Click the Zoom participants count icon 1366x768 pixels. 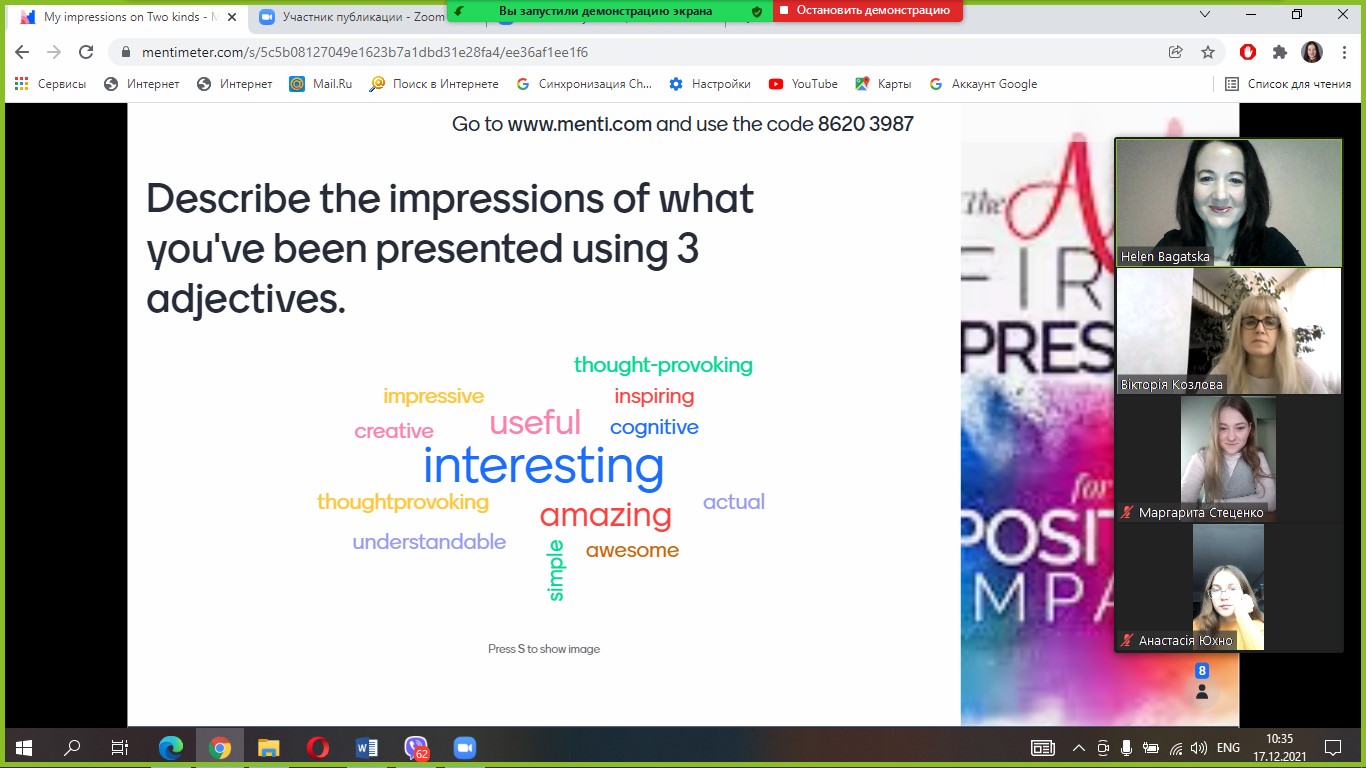coord(1202,683)
